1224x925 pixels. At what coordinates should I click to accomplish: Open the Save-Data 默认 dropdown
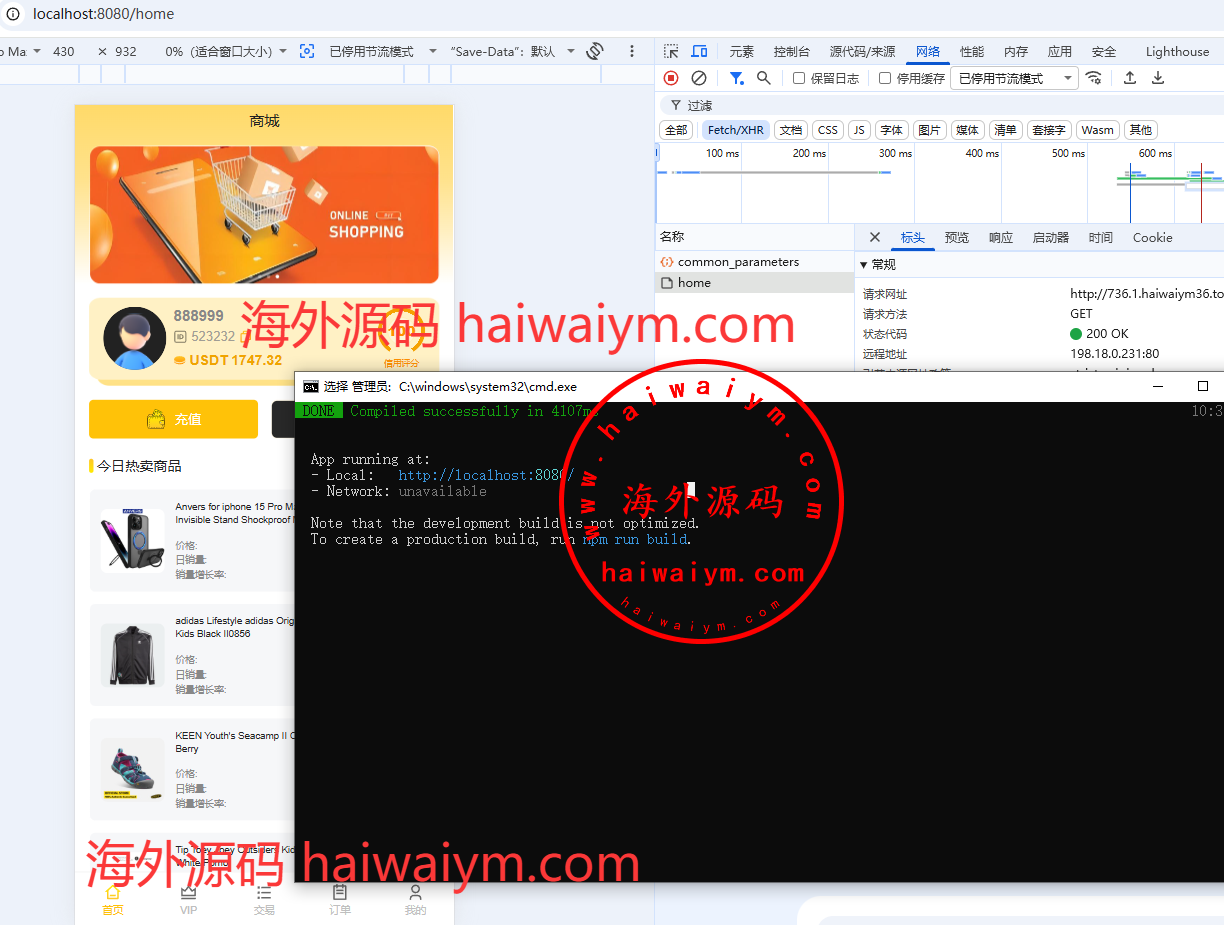512,51
